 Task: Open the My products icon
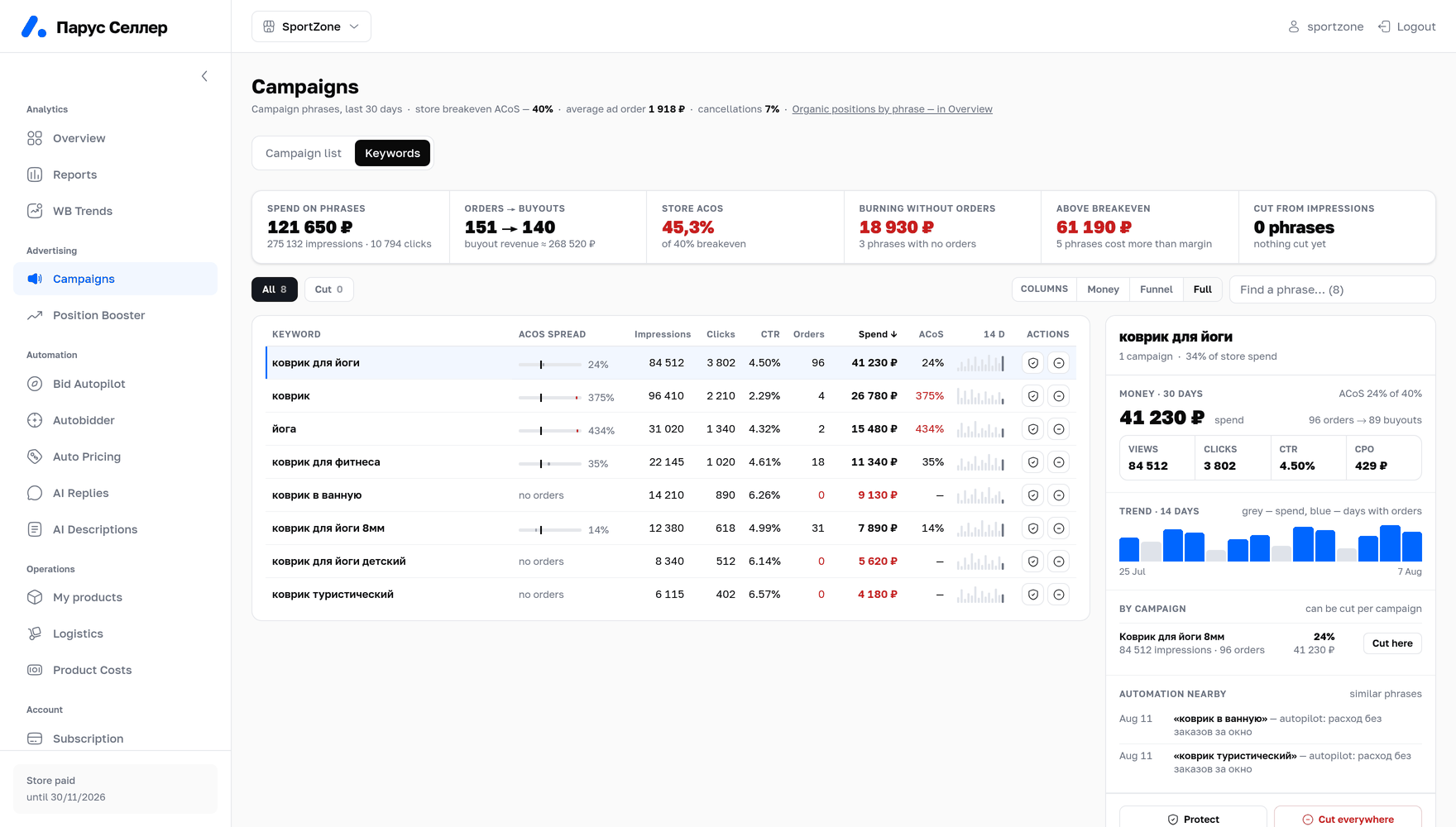(35, 597)
